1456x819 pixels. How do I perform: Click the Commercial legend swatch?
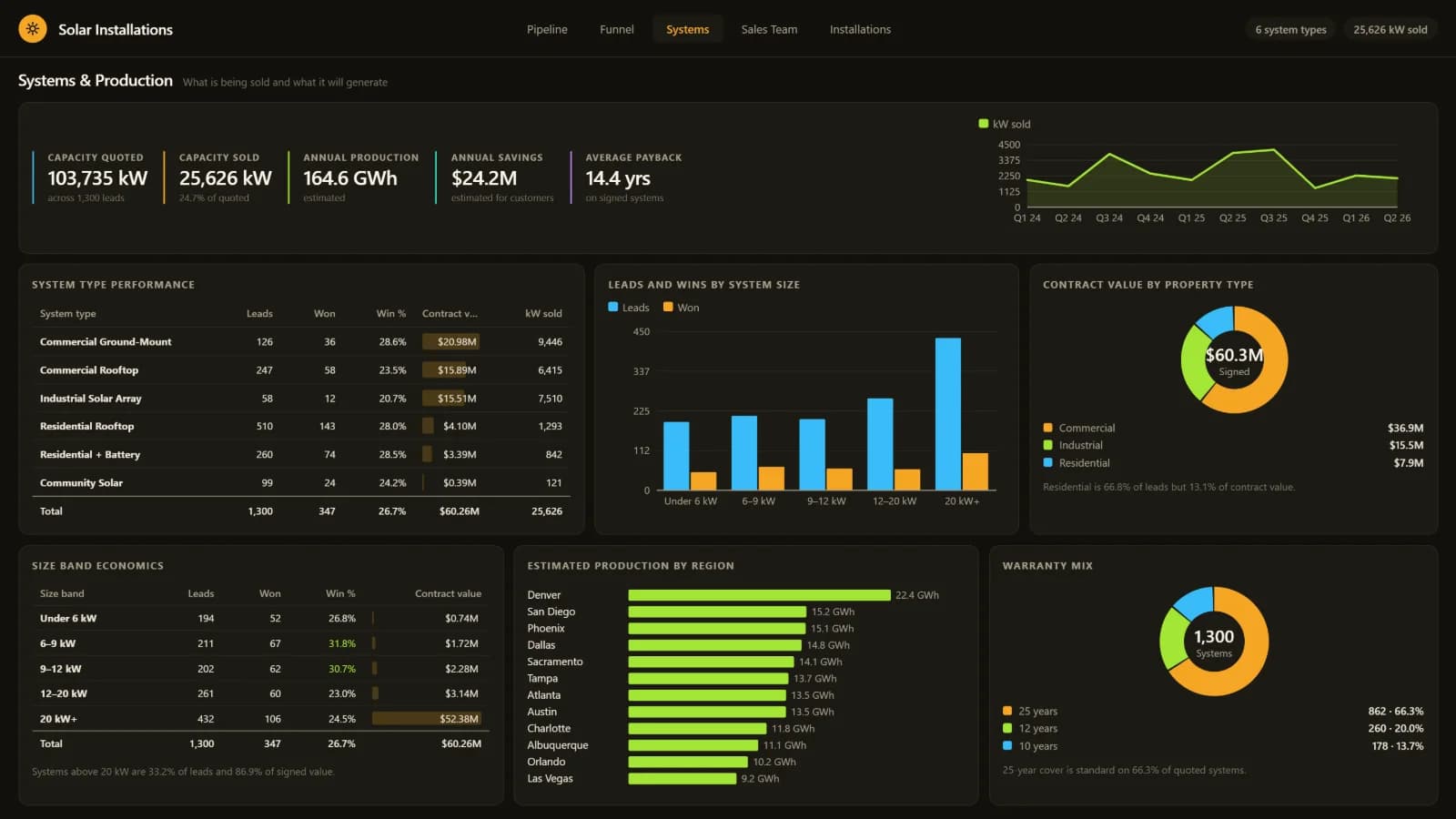click(1047, 428)
